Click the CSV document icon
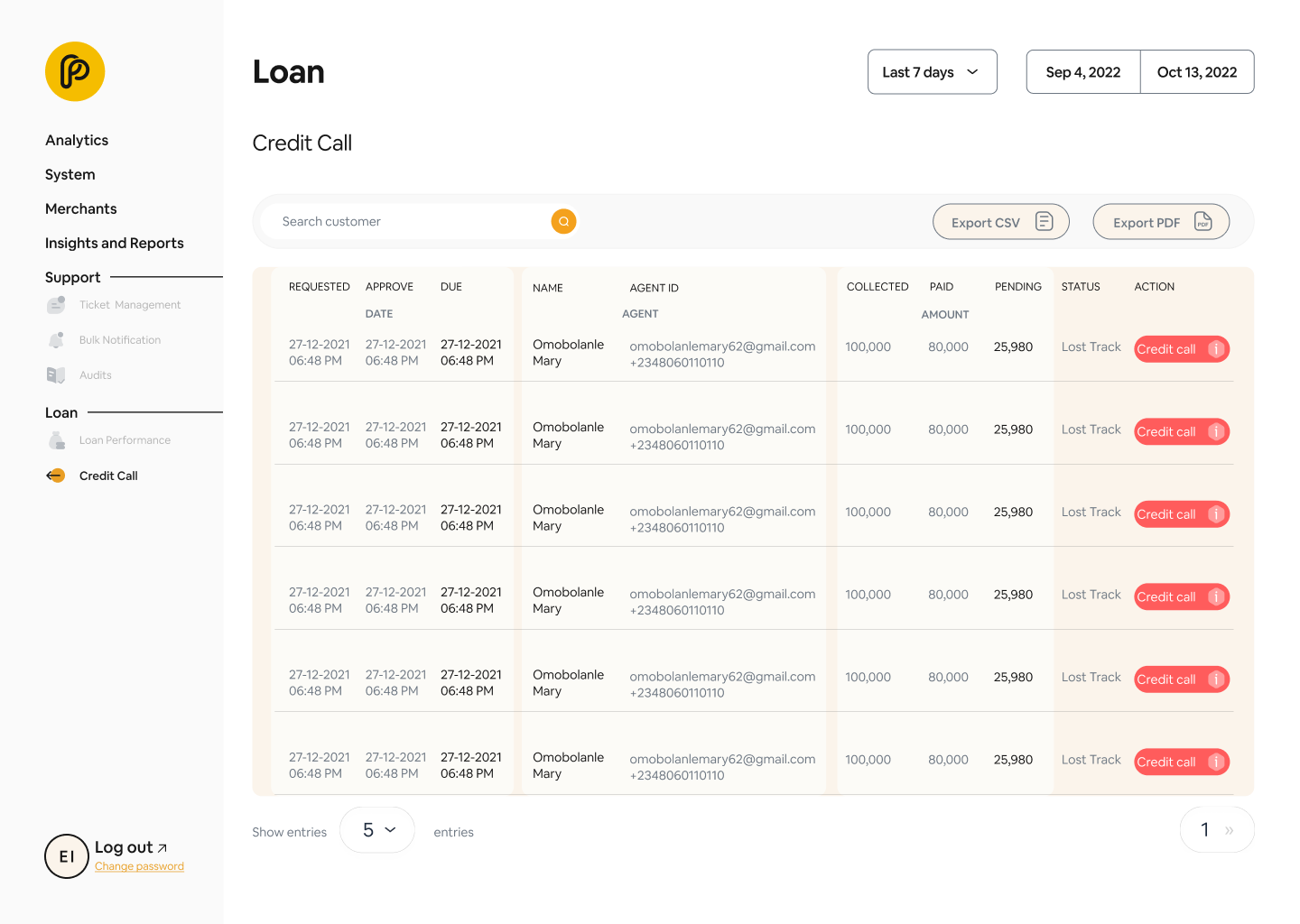This screenshot has height=924, width=1300. (1045, 221)
